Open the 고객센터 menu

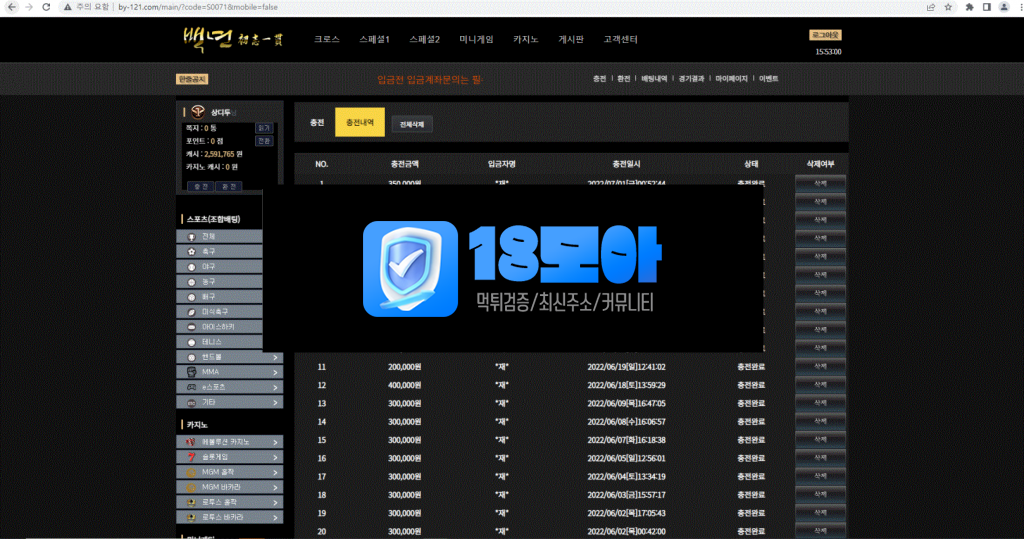[620, 39]
